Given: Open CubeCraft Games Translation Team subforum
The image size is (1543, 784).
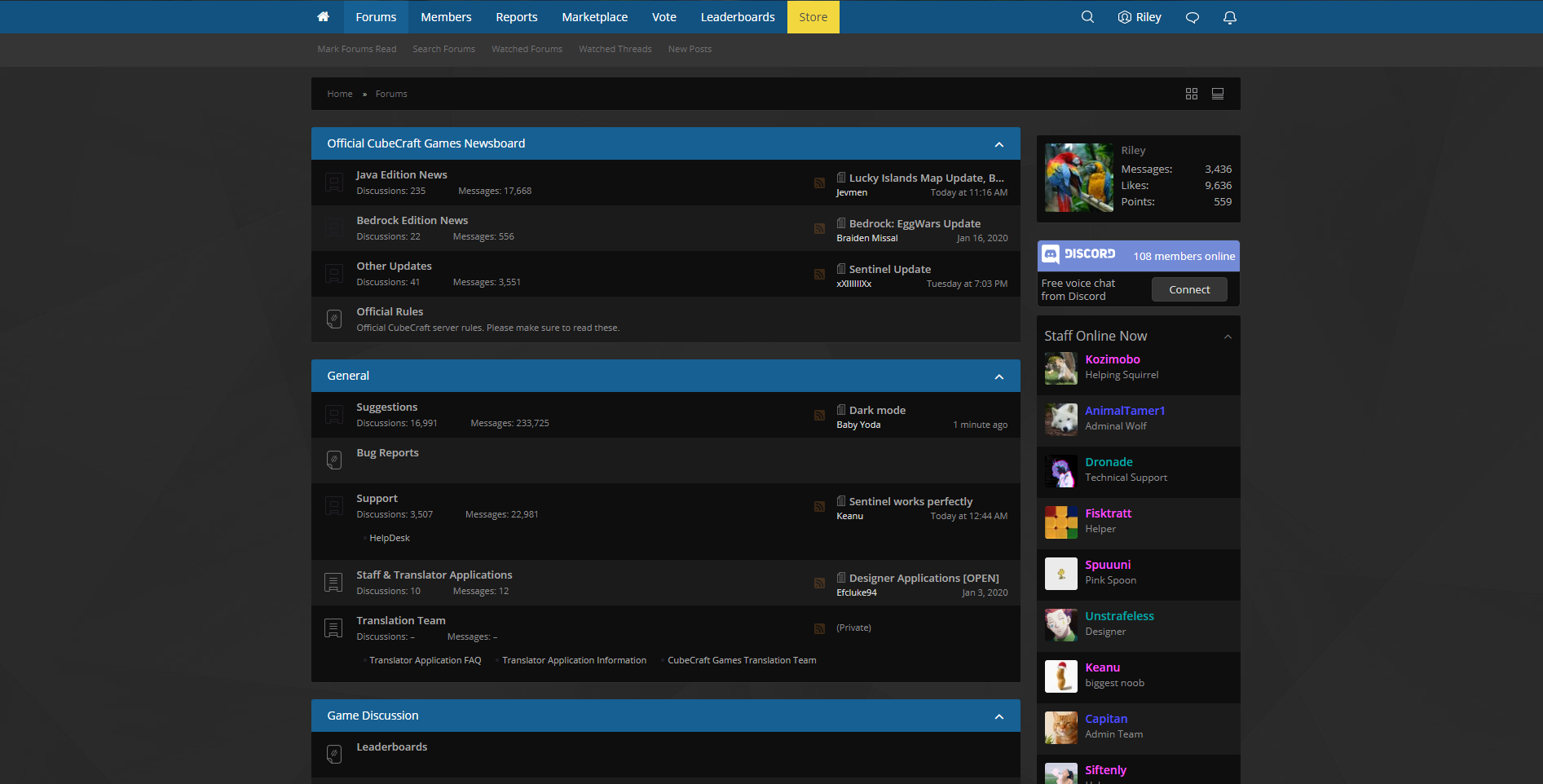Looking at the screenshot, I should 742,660.
